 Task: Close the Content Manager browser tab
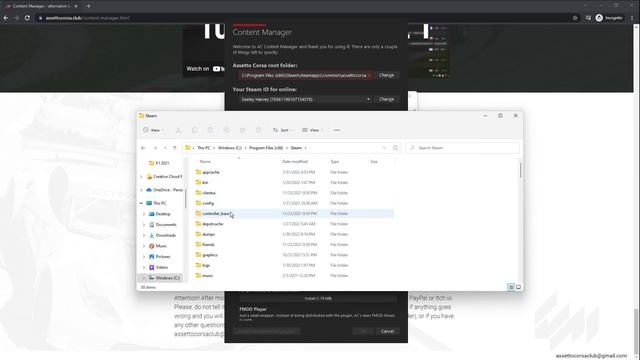pos(76,6)
